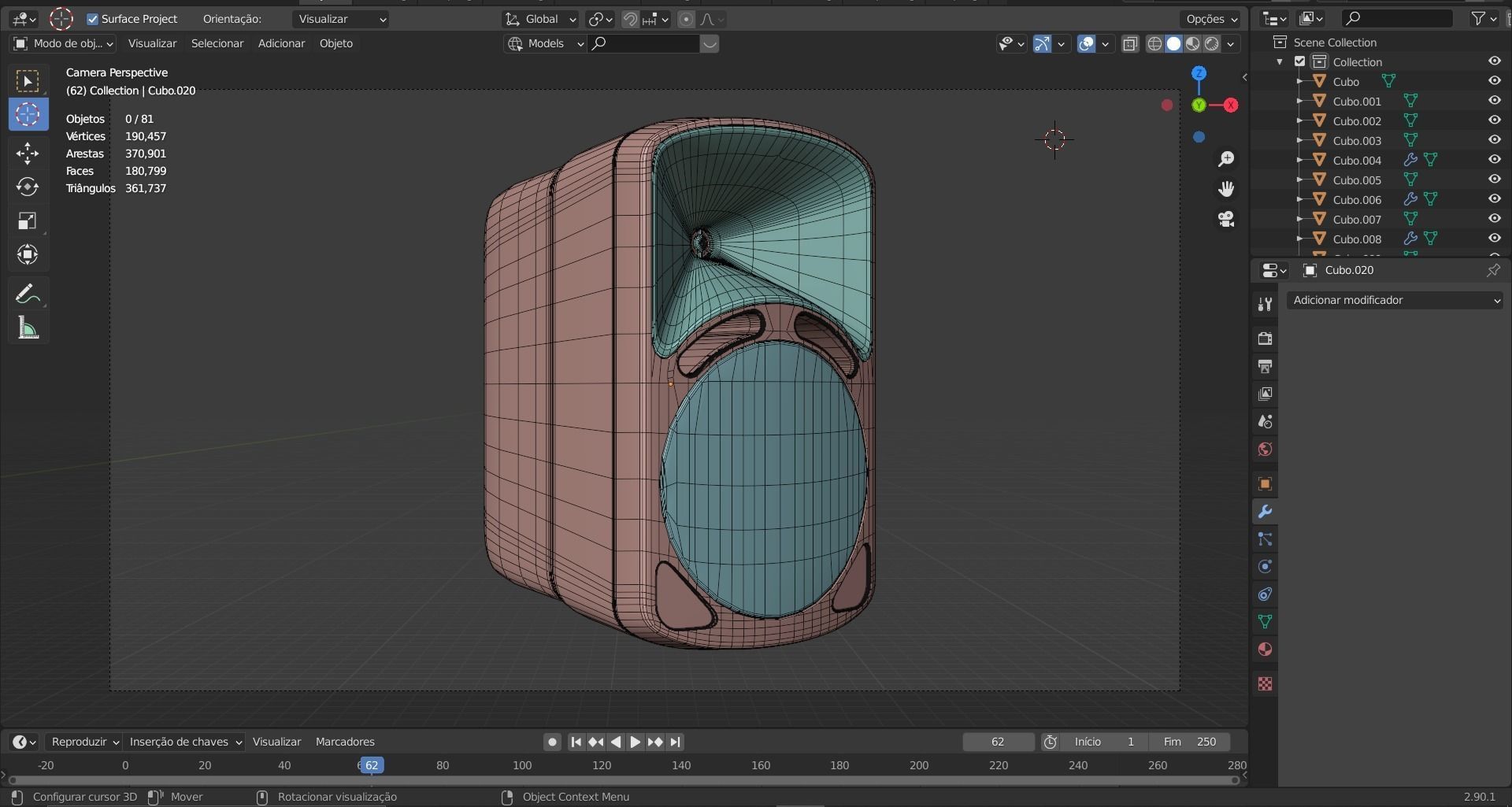Hide Cubo.007 with its eye icon
The width and height of the screenshot is (1512, 807).
click(x=1494, y=219)
